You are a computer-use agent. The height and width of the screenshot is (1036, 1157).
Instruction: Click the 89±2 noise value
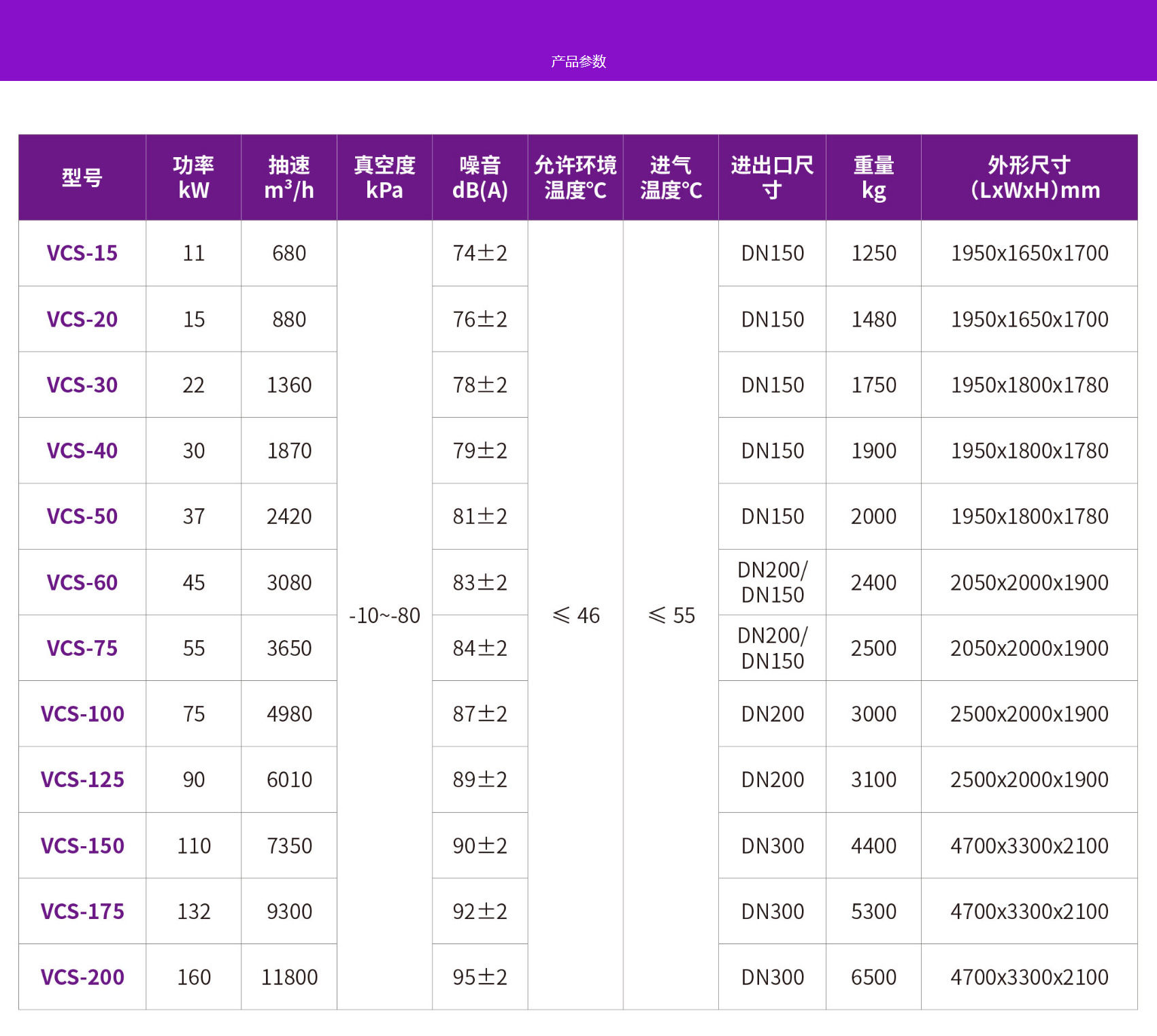tap(480, 780)
